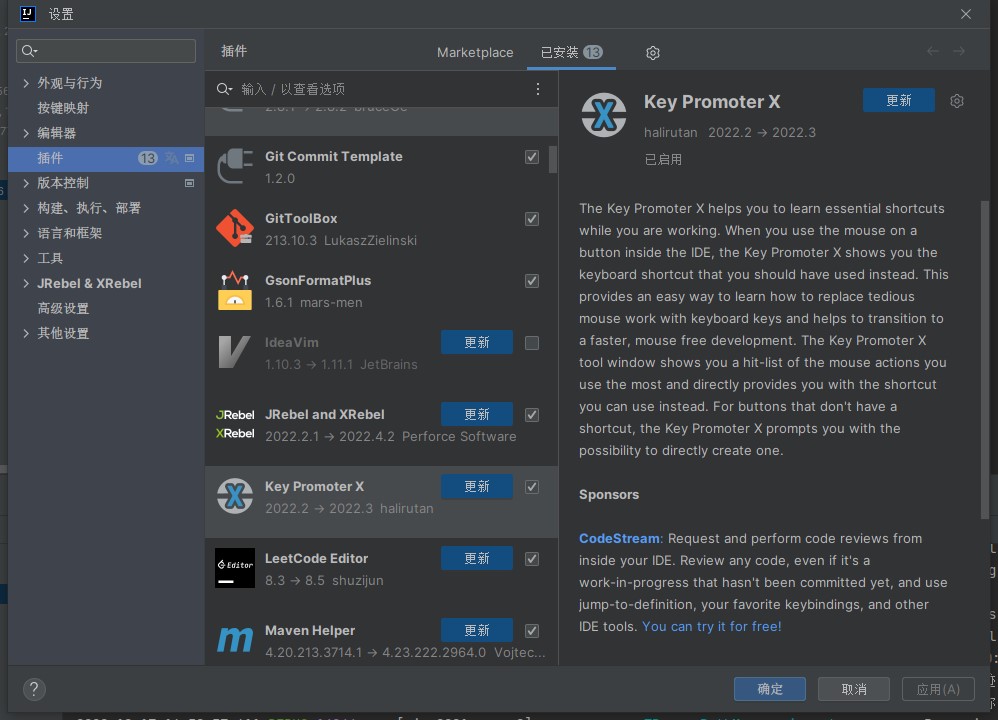Click the project-level icon on 插件 row

click(189, 158)
